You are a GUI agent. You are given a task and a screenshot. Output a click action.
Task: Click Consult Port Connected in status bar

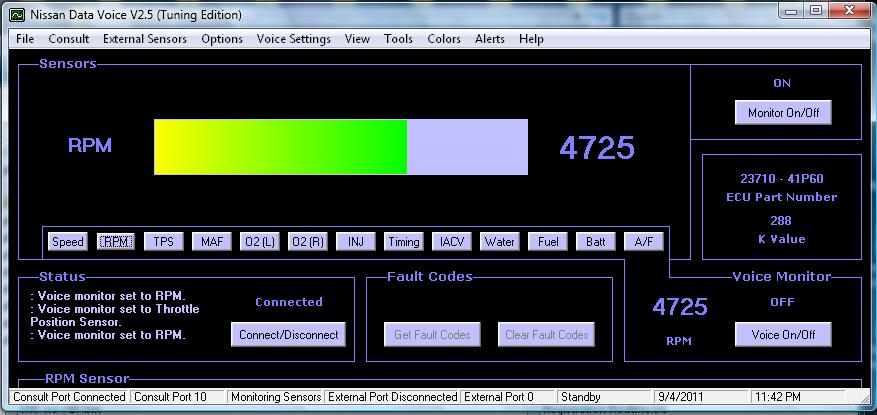[x=69, y=397]
